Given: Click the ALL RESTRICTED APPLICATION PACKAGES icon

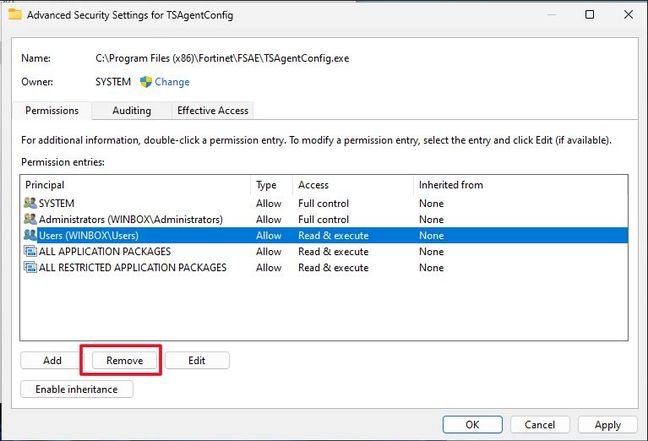Looking at the screenshot, I should pyautogui.click(x=29, y=267).
